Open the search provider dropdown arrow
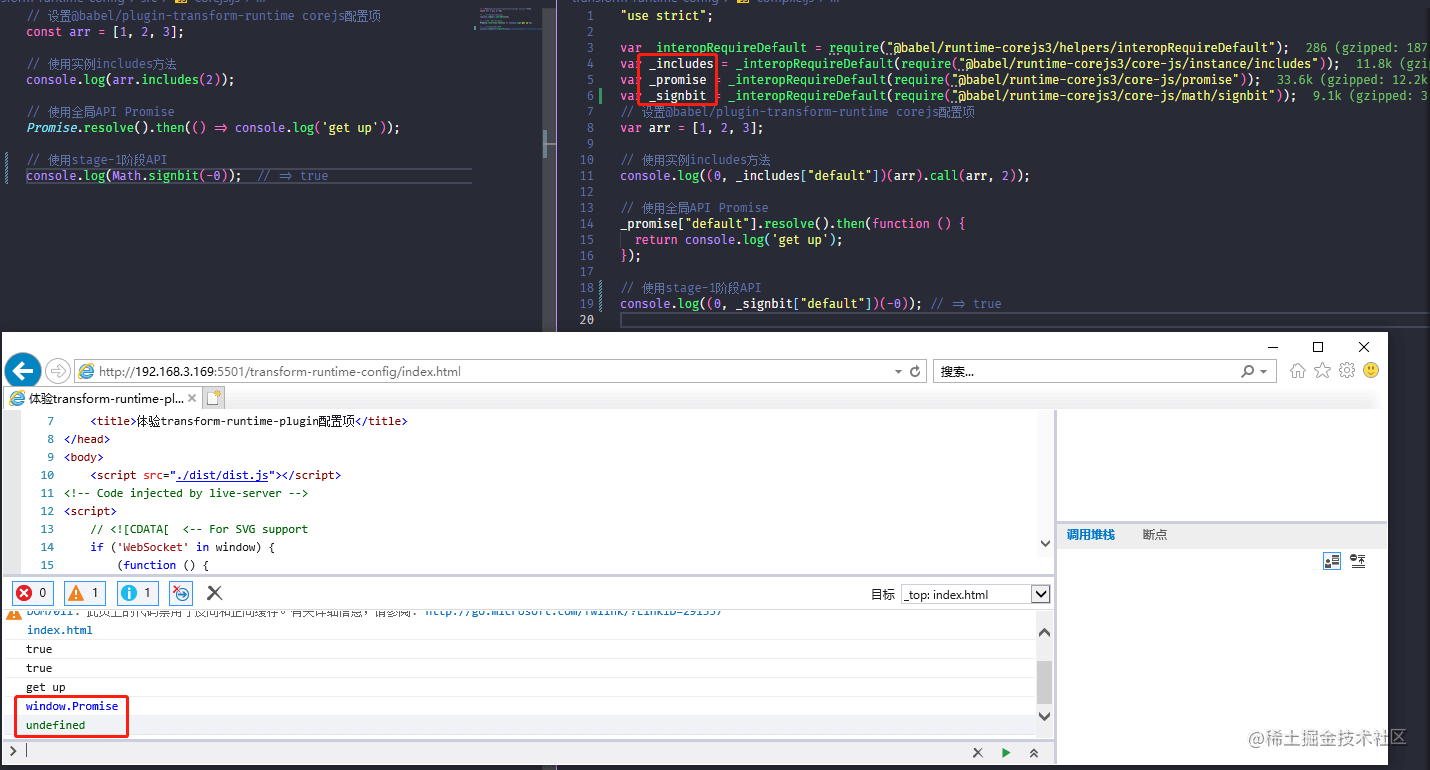 click(1264, 371)
